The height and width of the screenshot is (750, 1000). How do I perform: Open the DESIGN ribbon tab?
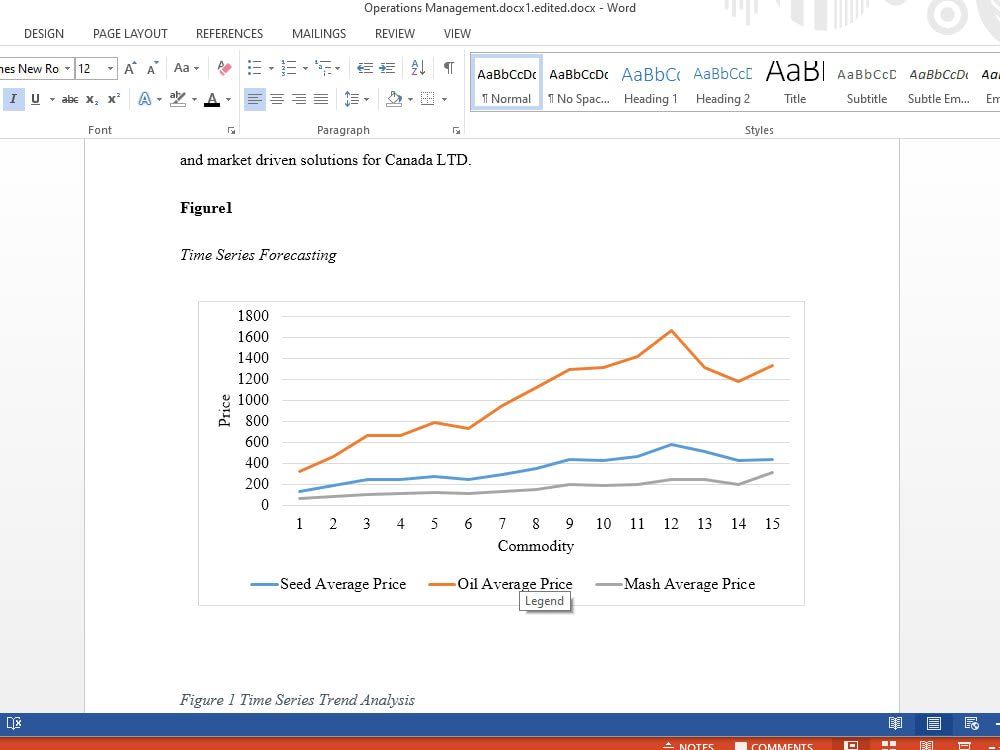click(x=44, y=34)
